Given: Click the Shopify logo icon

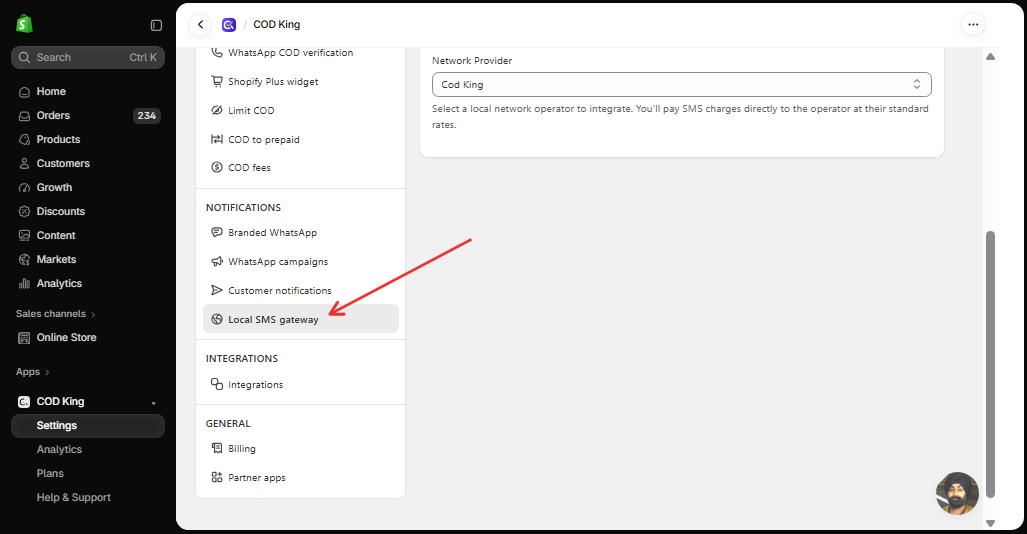Looking at the screenshot, I should [x=24, y=24].
